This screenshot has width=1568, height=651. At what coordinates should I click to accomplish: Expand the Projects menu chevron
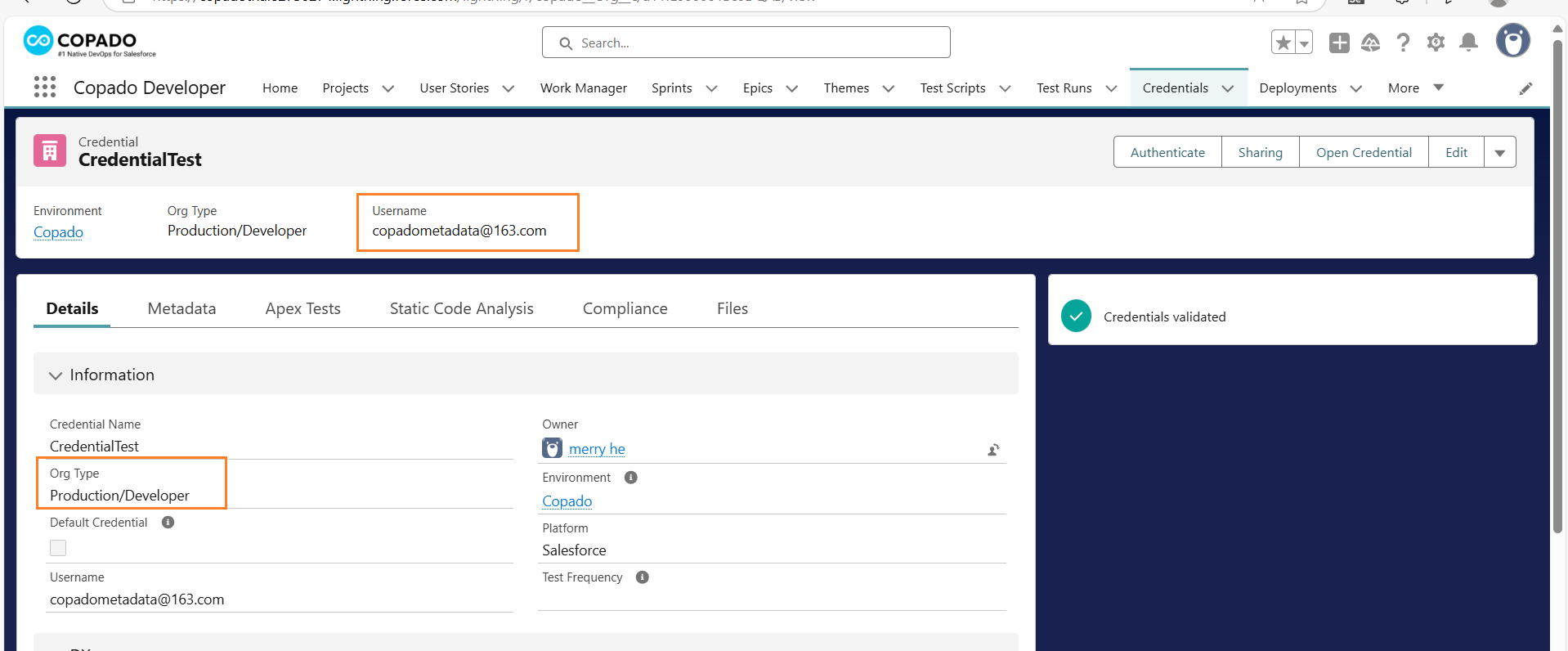pos(388,88)
